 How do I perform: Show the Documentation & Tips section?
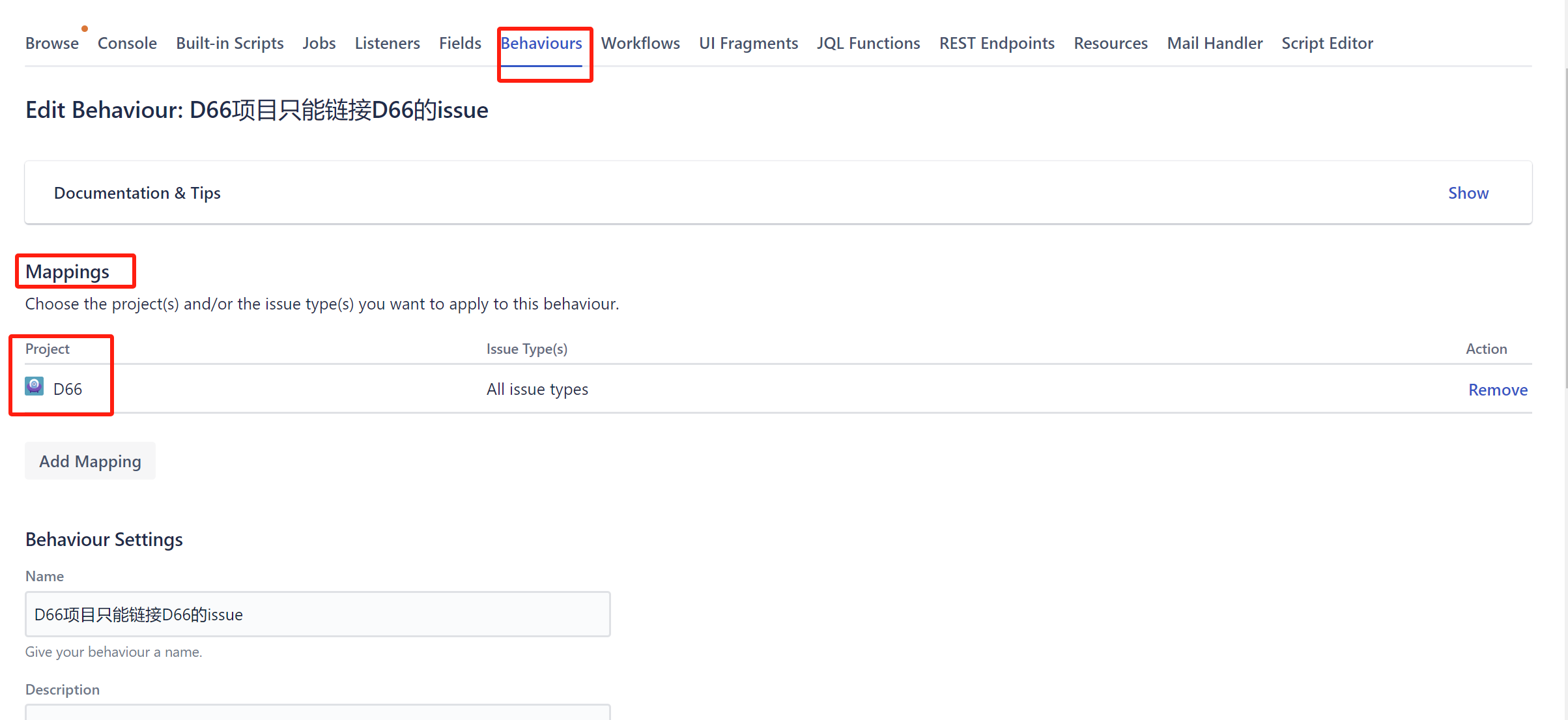click(x=1468, y=193)
